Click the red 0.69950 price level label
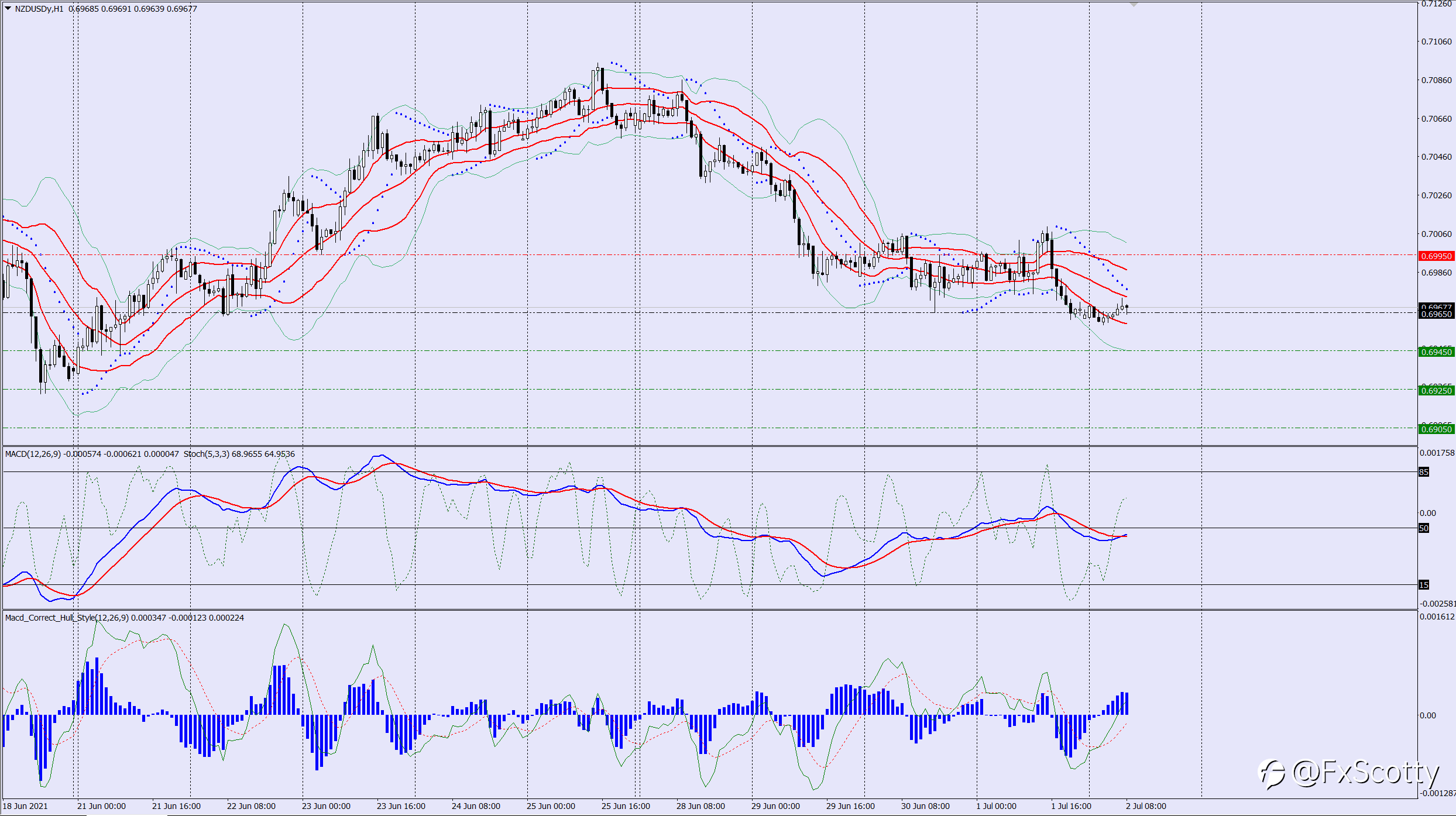The width and height of the screenshot is (1456, 816). click(1437, 256)
